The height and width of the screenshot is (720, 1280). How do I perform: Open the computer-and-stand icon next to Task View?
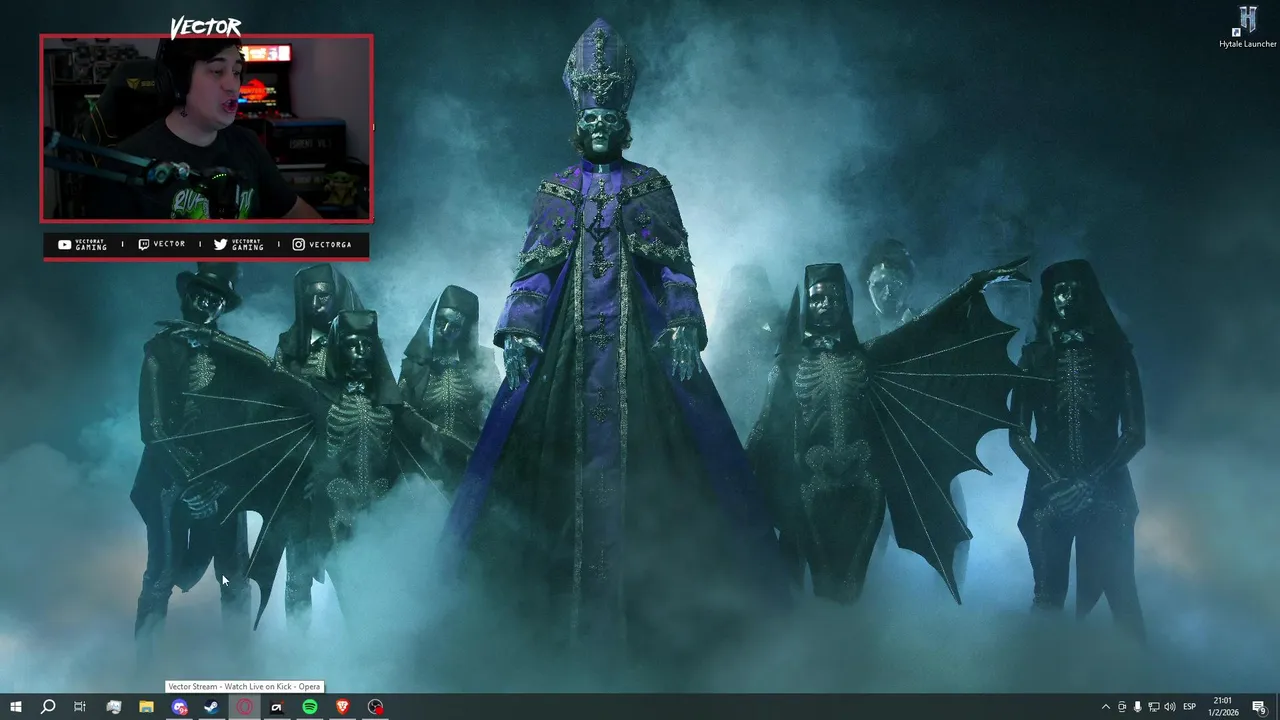pos(113,707)
